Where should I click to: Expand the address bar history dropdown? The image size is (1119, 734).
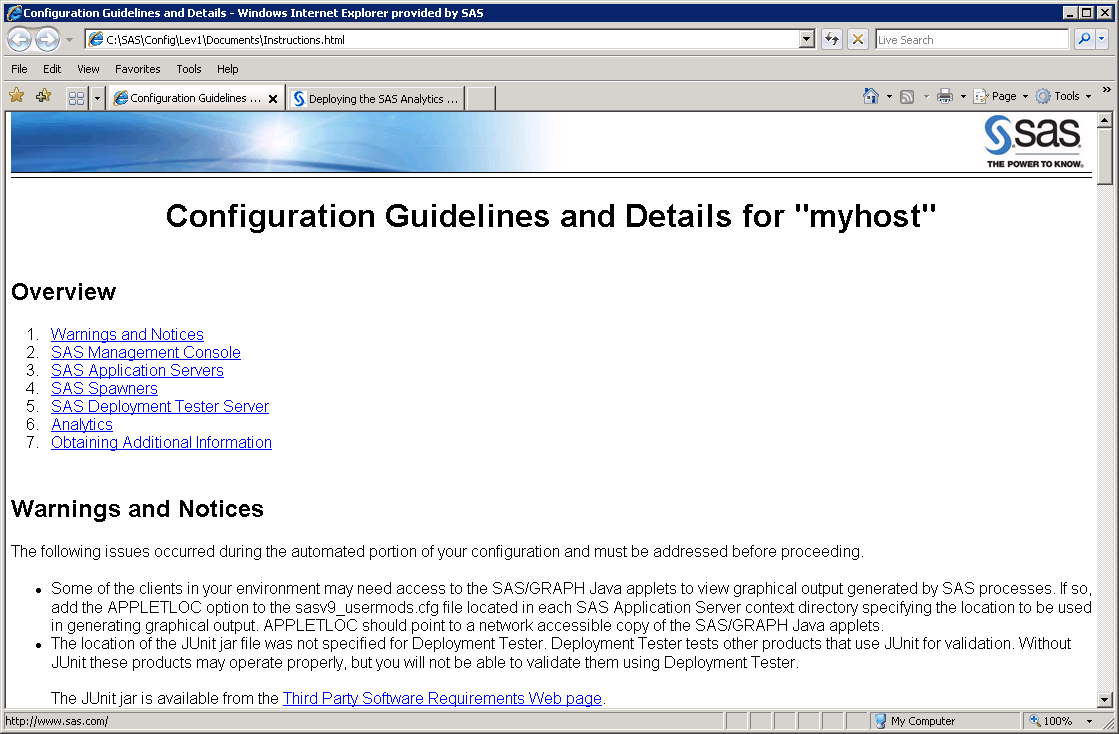pos(807,40)
